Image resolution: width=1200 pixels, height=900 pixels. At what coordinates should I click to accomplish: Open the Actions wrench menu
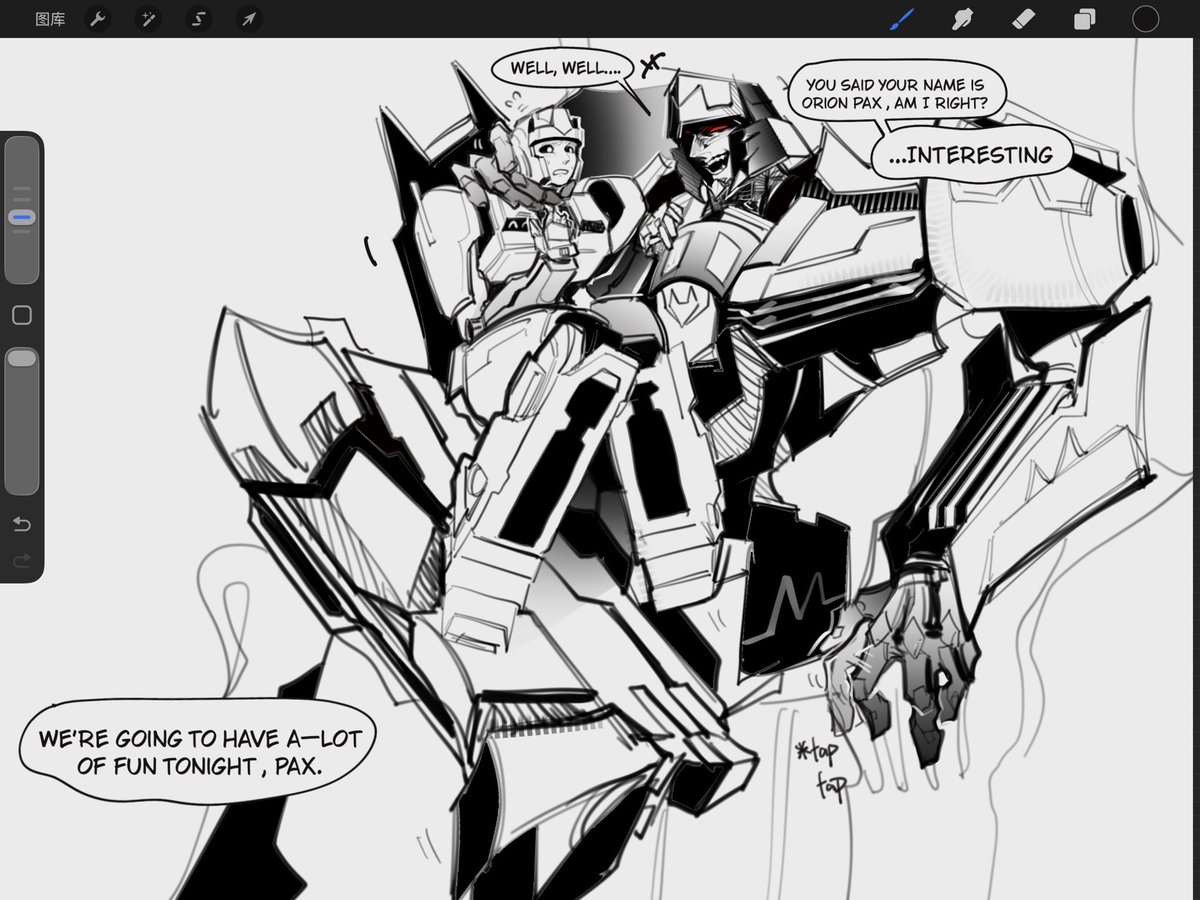98,19
